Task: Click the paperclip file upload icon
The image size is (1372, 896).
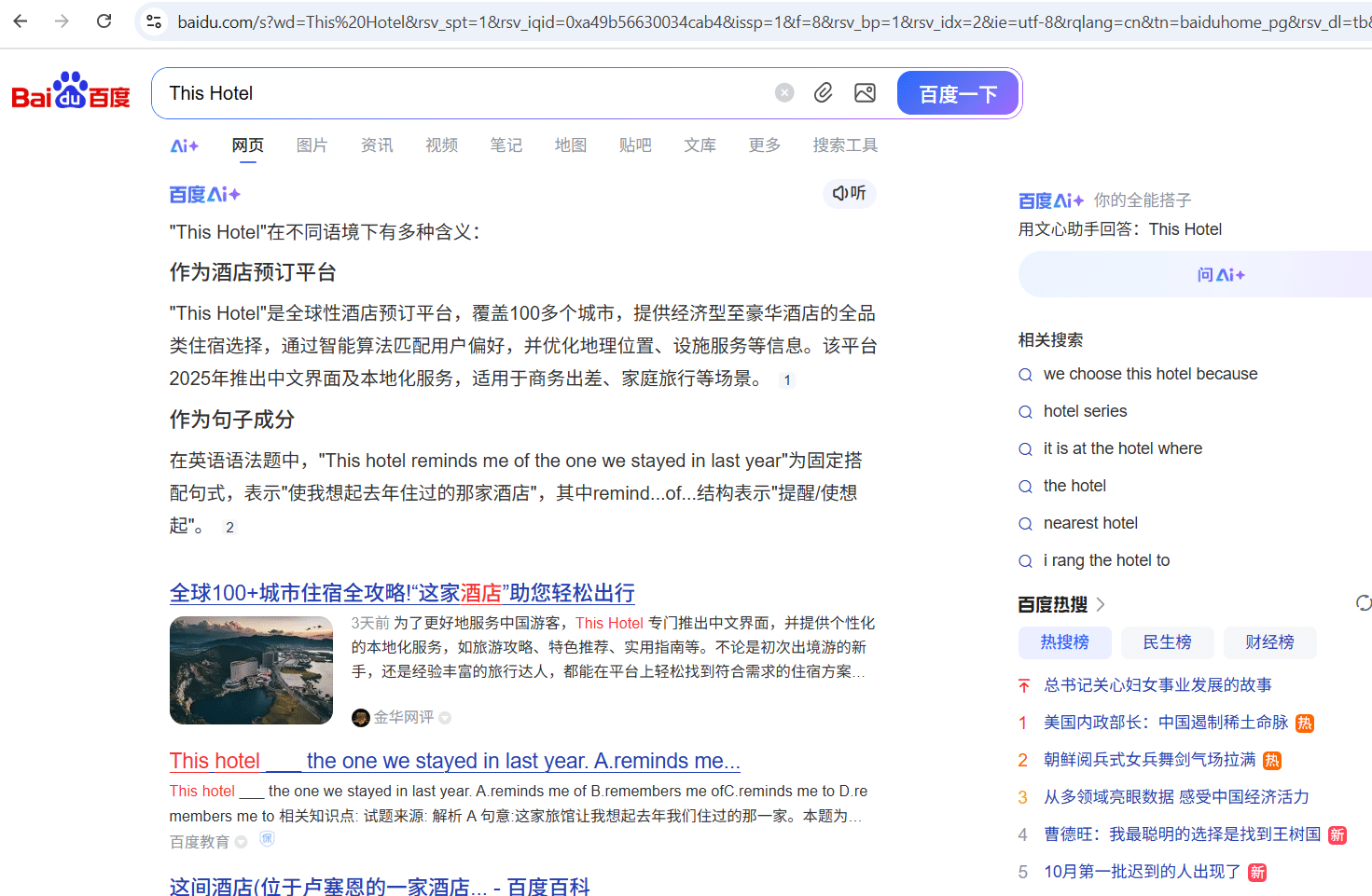Action: 824,92
